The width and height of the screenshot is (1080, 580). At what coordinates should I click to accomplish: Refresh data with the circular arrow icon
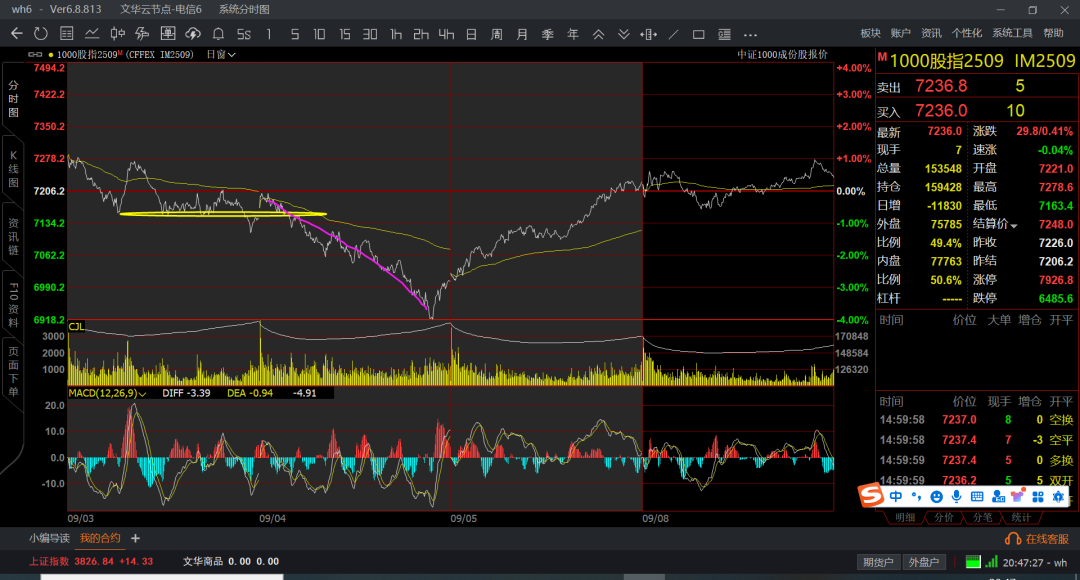(41, 34)
